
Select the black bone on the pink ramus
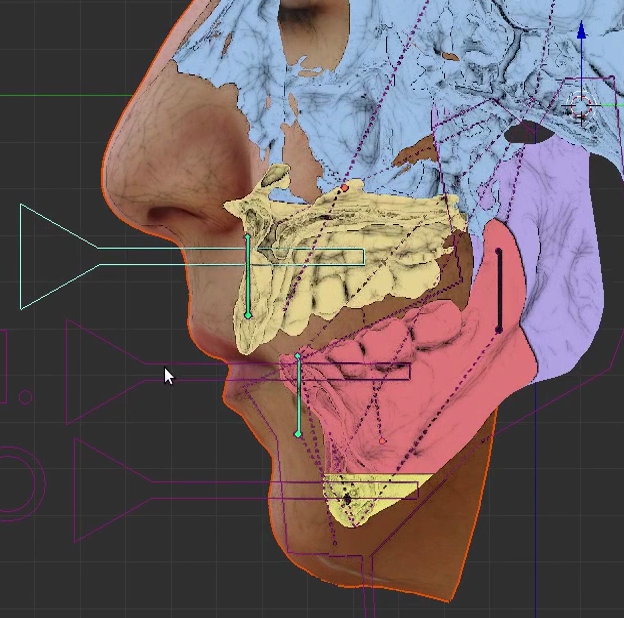tap(499, 290)
